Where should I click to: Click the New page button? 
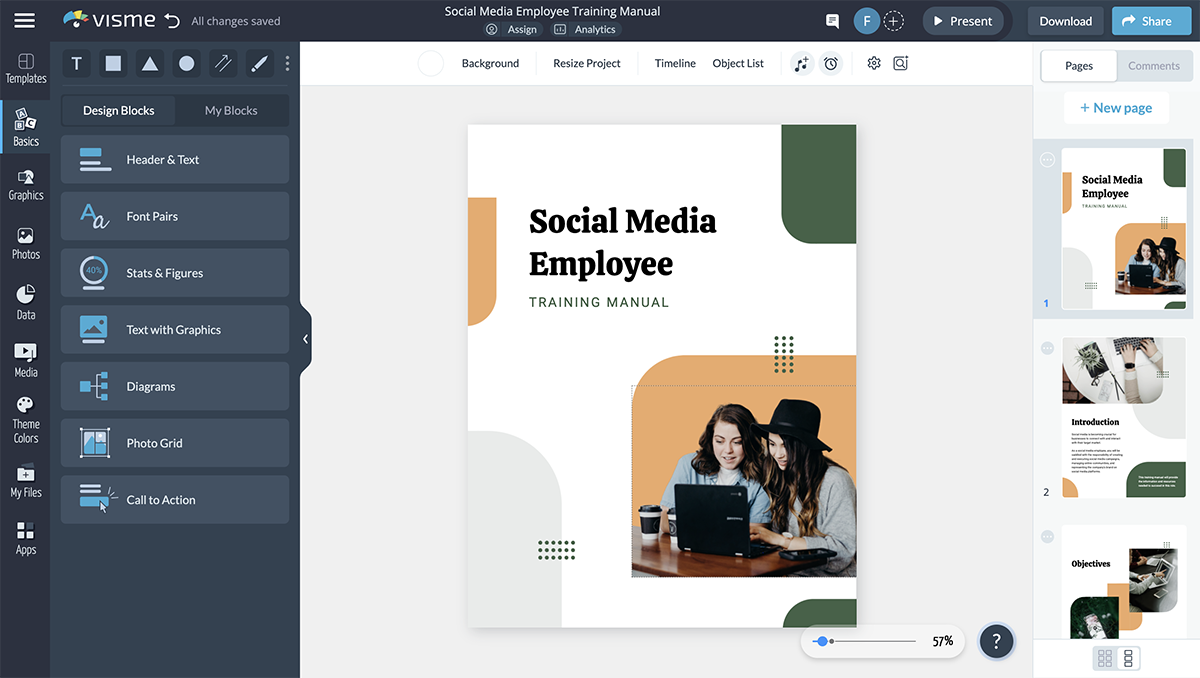[x=1116, y=107]
